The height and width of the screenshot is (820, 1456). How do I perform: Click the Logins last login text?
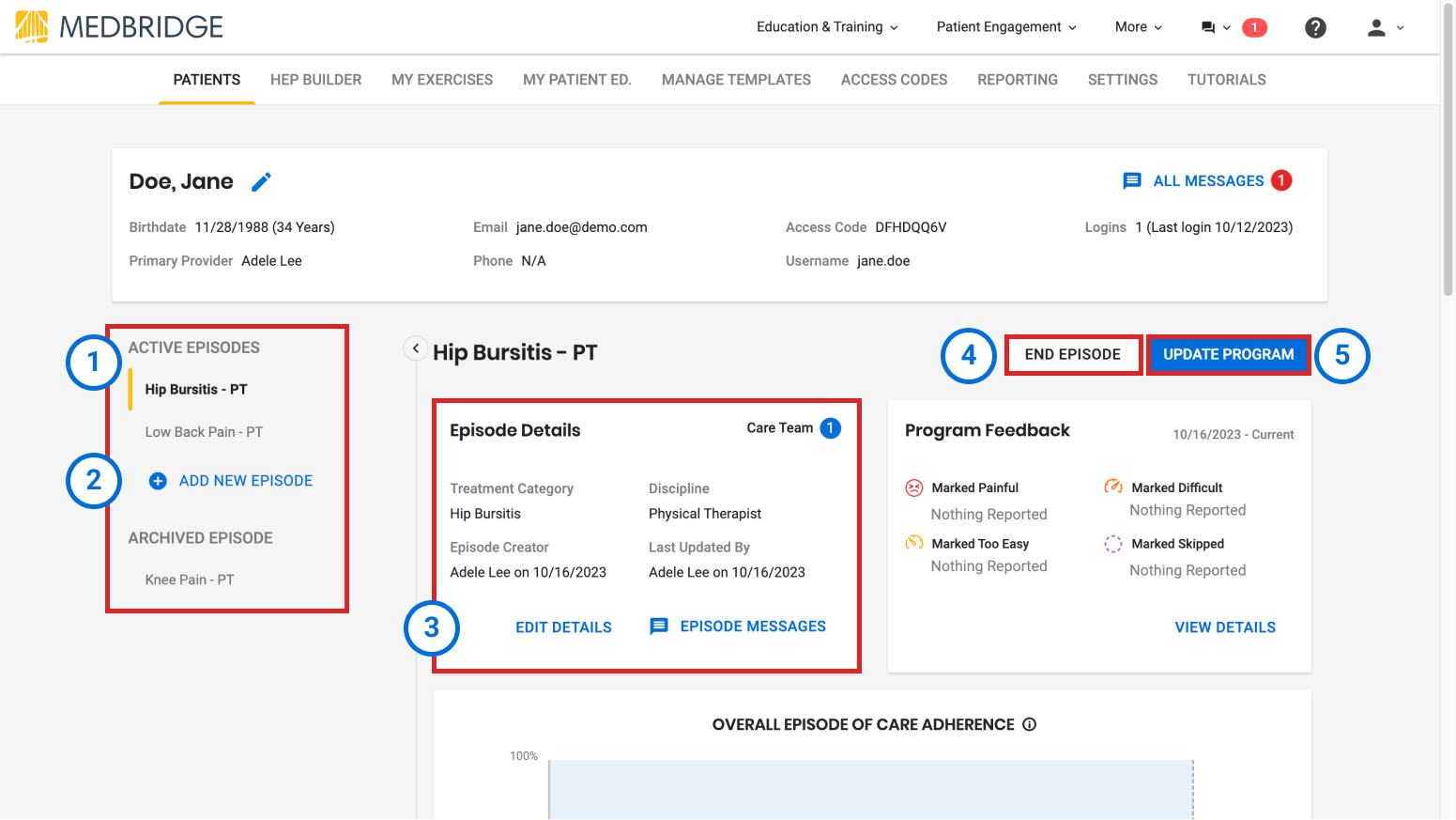click(x=1214, y=227)
